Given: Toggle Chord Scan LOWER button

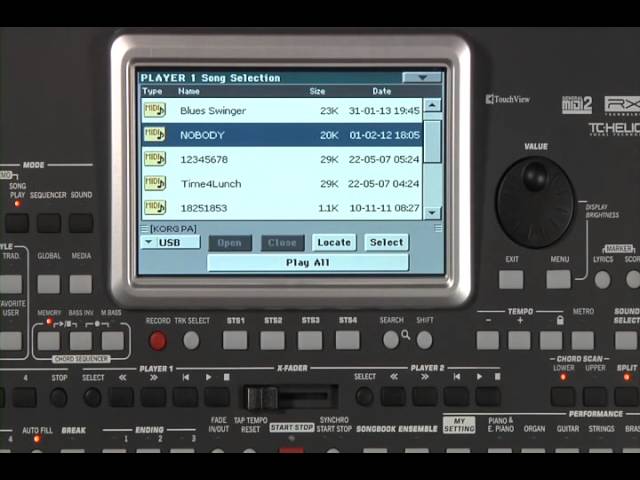Looking at the screenshot, I should (x=563, y=396).
